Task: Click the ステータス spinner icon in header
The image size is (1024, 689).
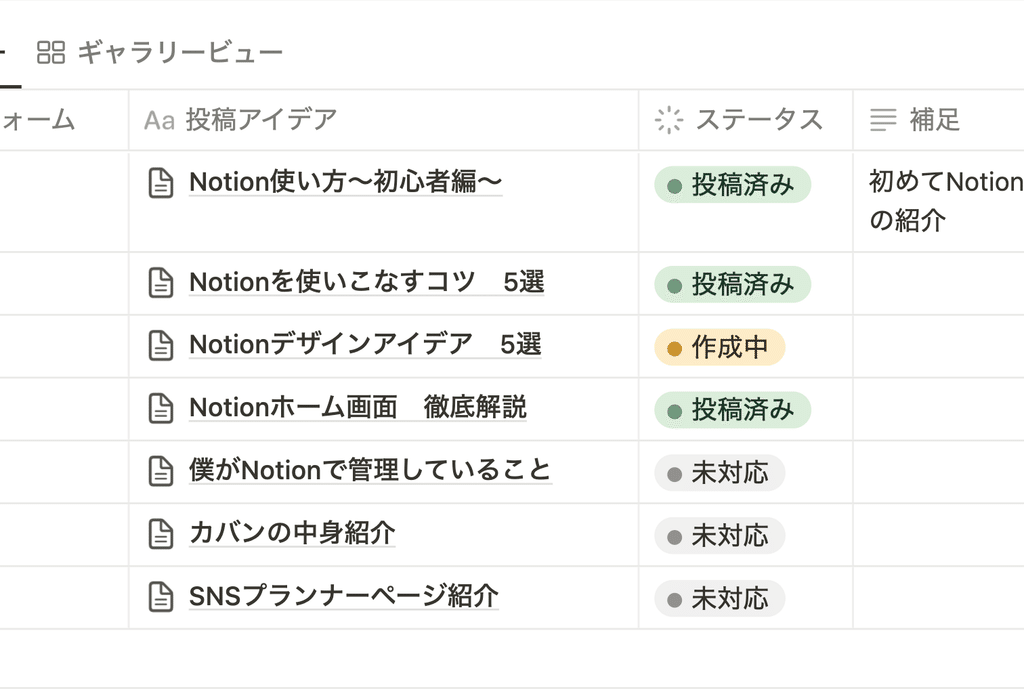Action: pyautogui.click(x=669, y=120)
